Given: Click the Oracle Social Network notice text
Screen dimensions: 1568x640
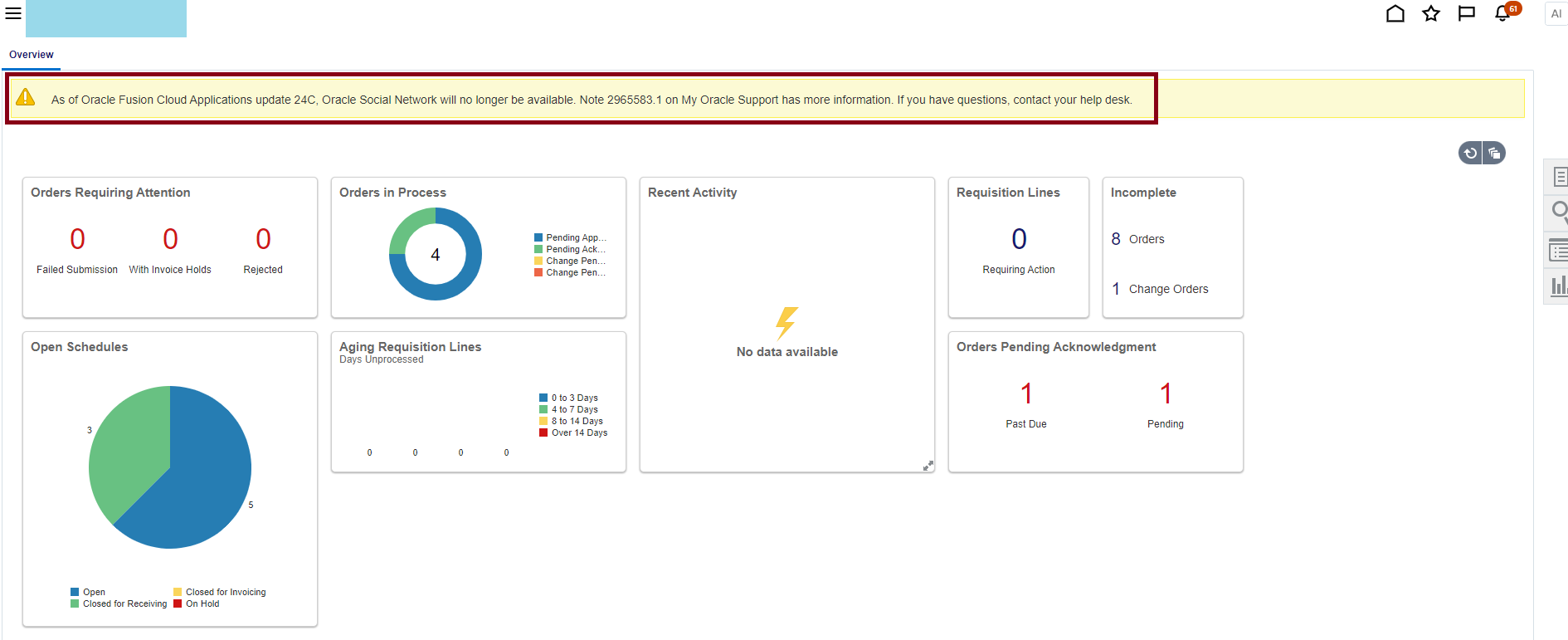Looking at the screenshot, I should 592,100.
